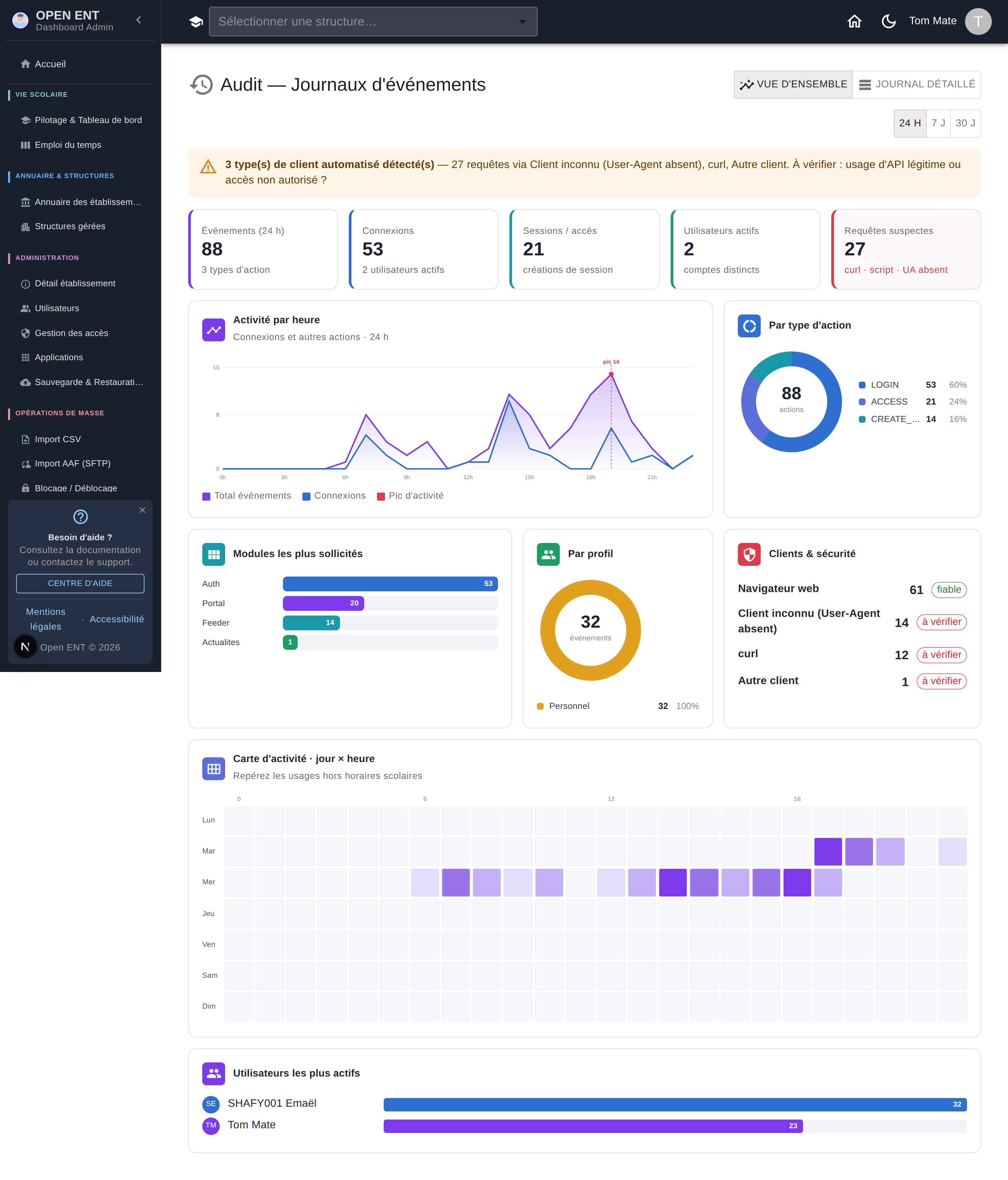Screen dimensions: 1008x1180
Task: Click the Sauvegarde cloud icon
Action: tap(25, 382)
